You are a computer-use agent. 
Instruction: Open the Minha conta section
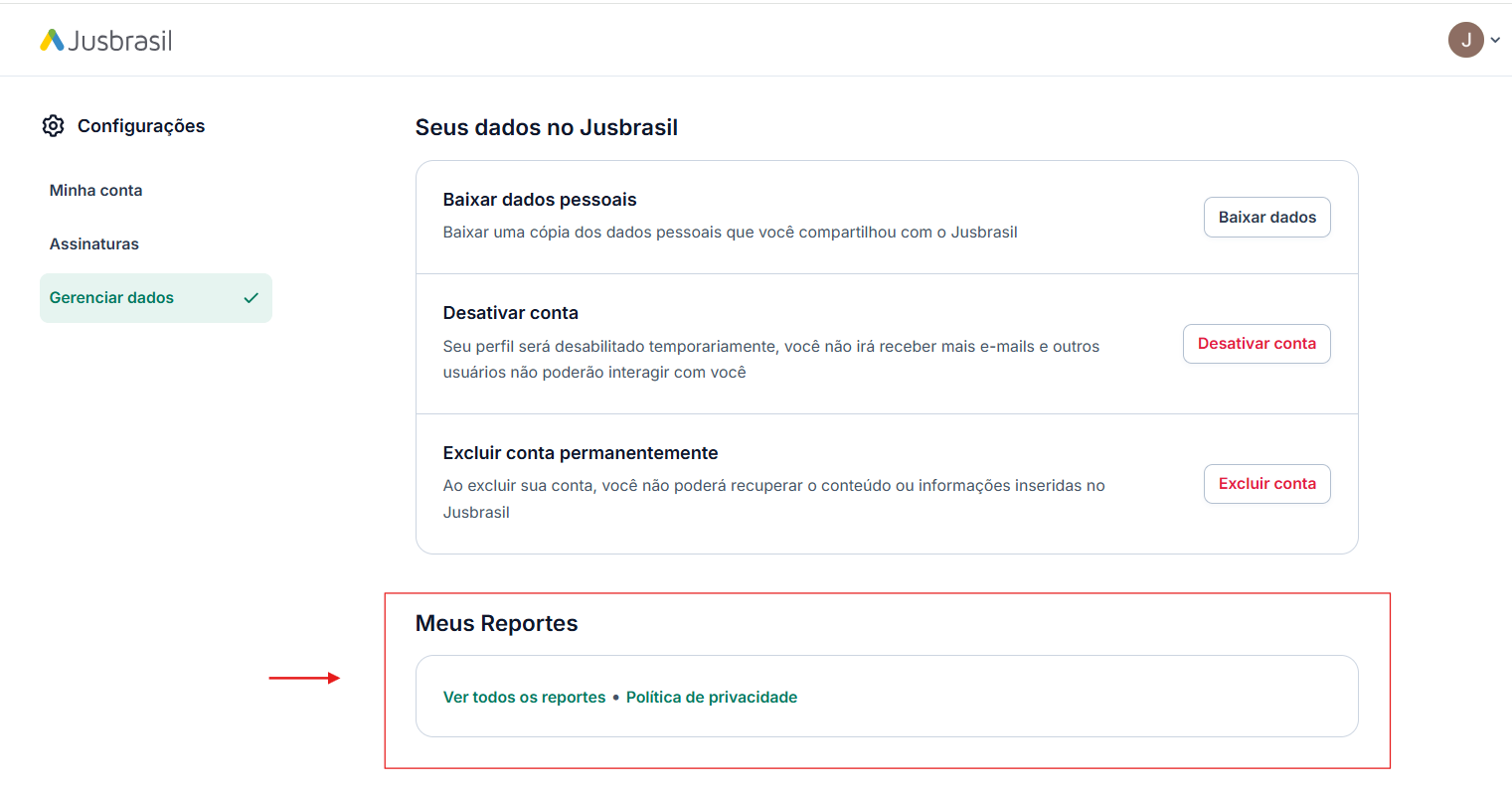click(x=96, y=191)
